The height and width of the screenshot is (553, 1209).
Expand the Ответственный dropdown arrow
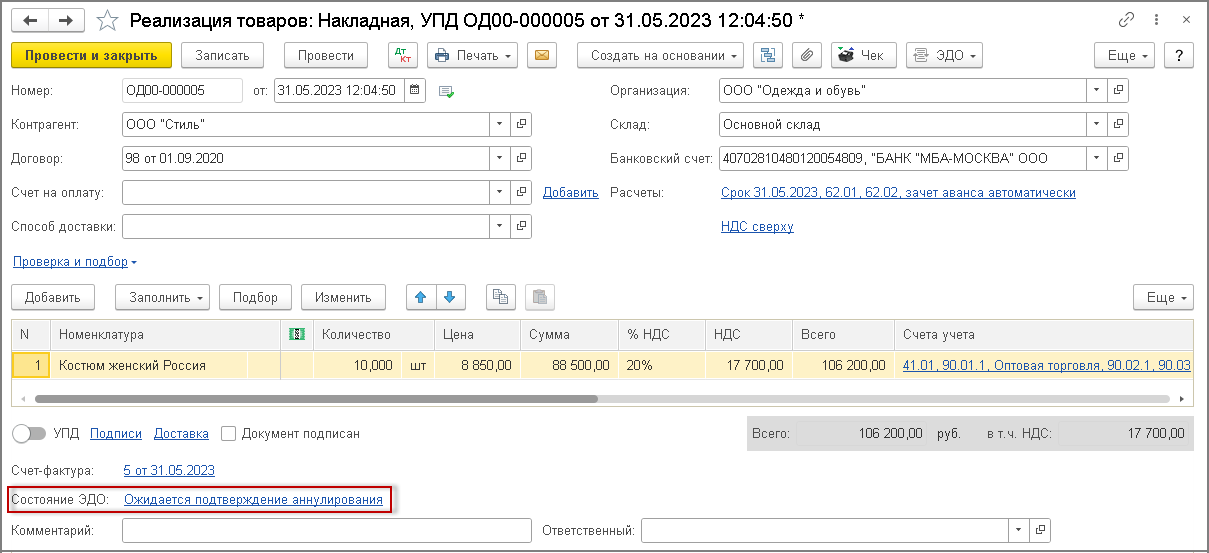click(x=1019, y=530)
